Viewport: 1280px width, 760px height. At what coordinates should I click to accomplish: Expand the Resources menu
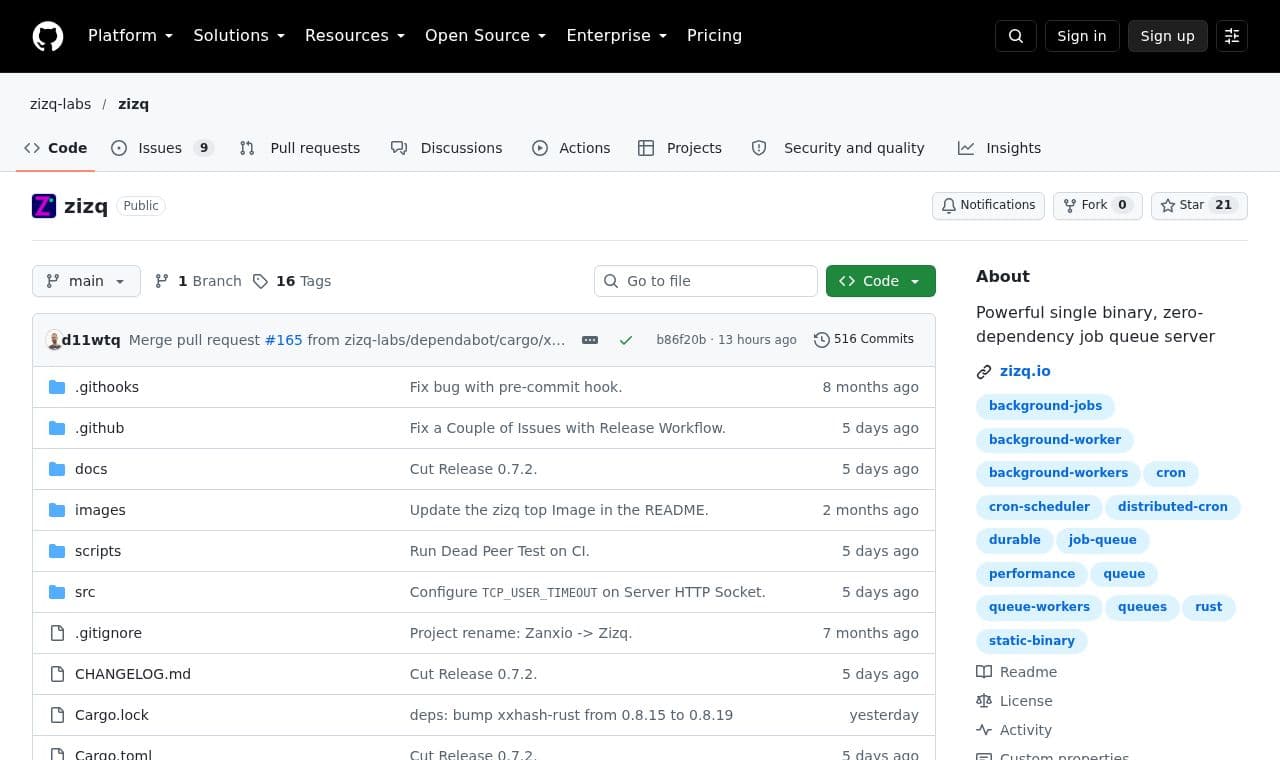click(355, 36)
